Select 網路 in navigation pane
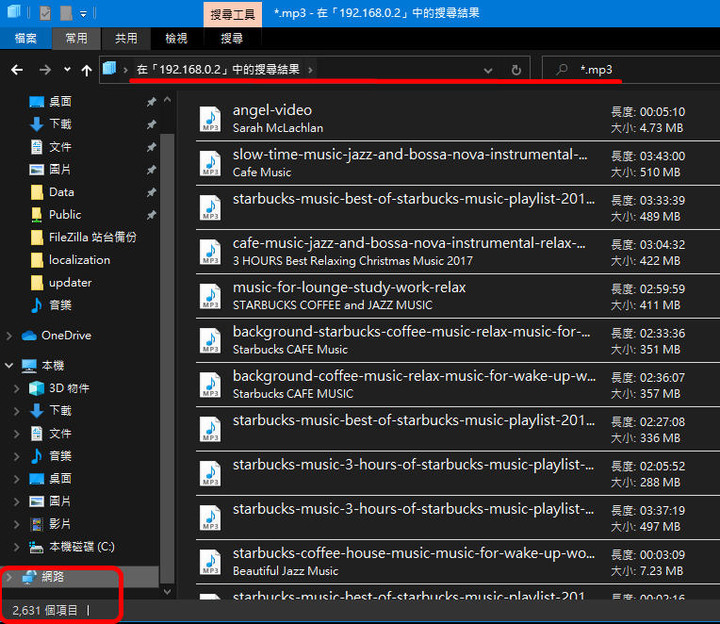The height and width of the screenshot is (624, 720). (x=52, y=577)
